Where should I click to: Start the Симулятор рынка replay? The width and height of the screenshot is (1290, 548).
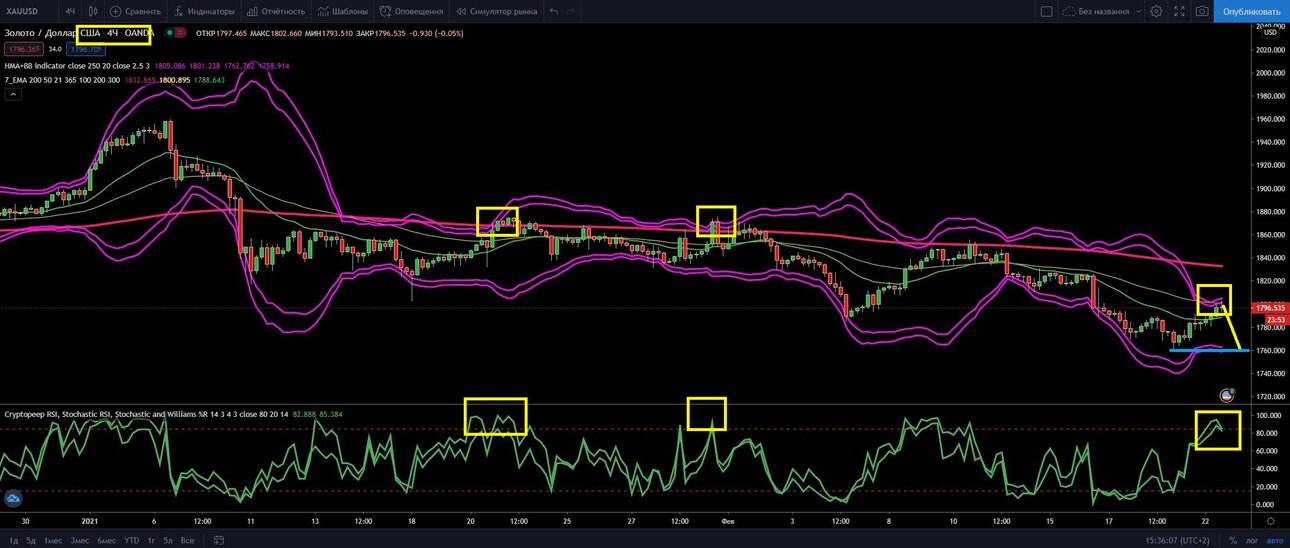click(496, 11)
